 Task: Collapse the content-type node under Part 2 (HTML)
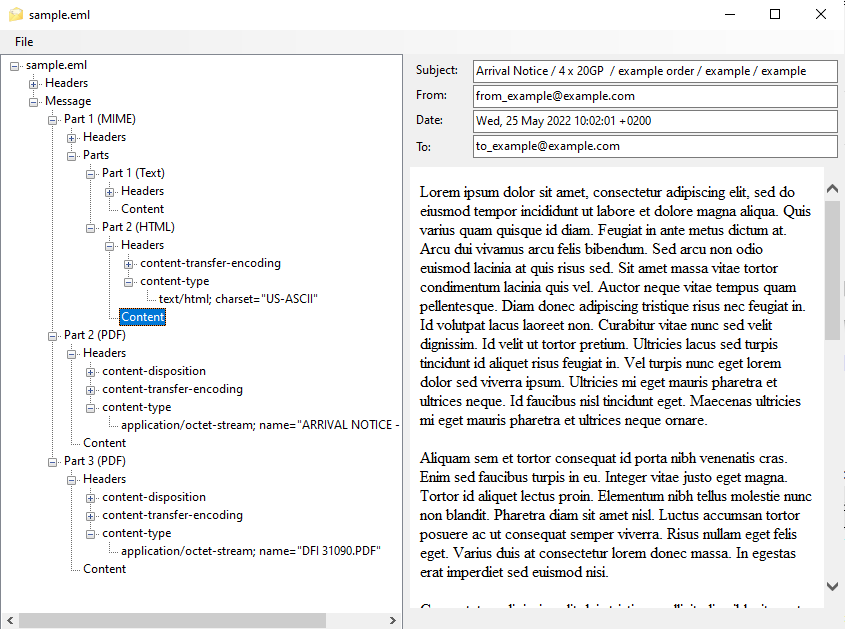(x=126, y=280)
